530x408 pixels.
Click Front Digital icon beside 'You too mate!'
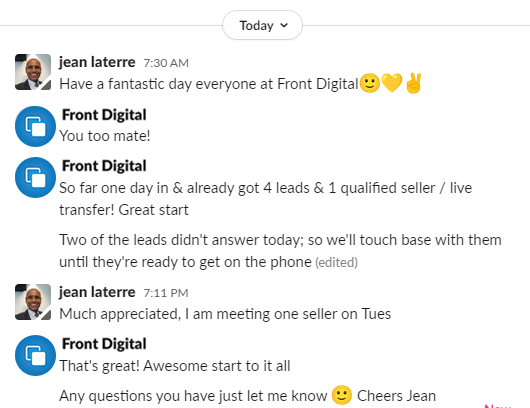[x=35, y=126]
